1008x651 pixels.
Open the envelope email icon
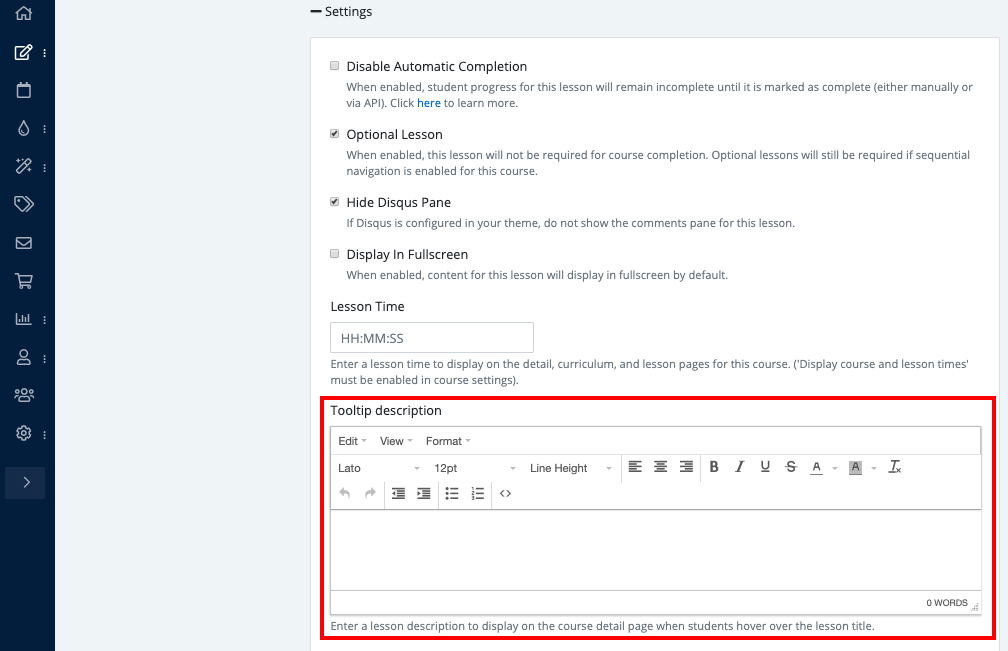[x=24, y=243]
